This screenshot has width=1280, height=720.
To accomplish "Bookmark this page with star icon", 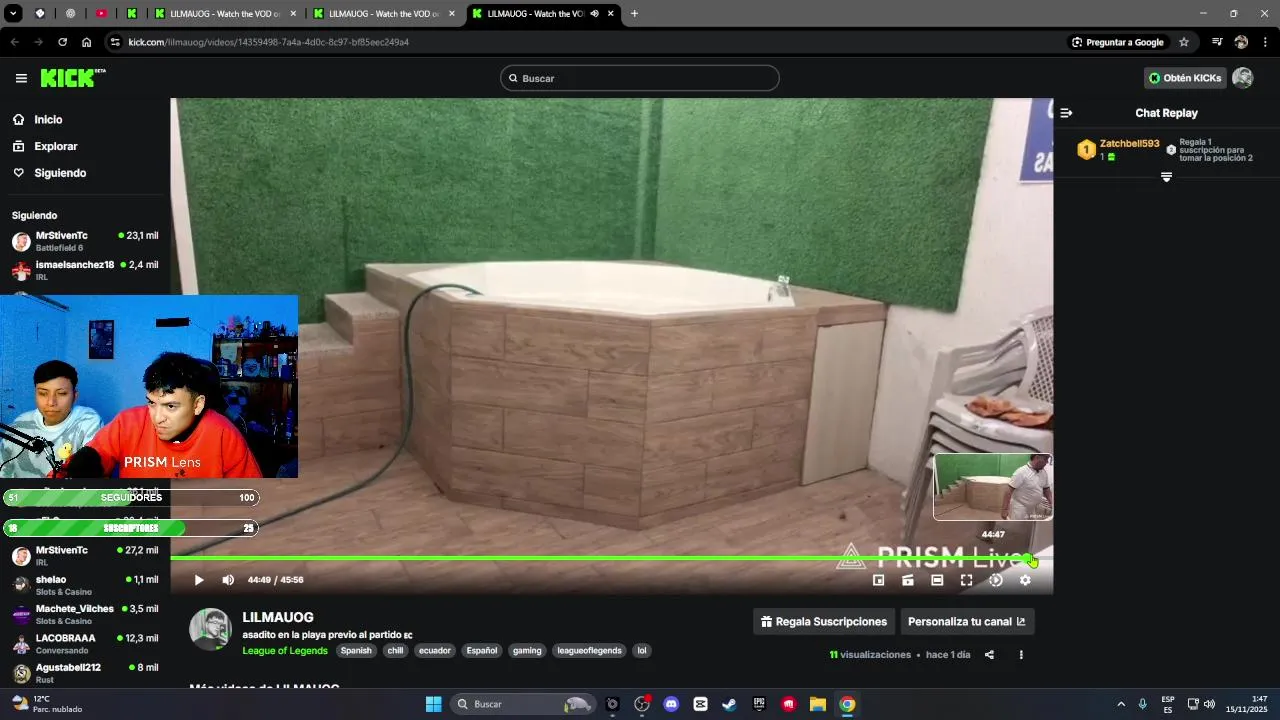I will point(1184,42).
